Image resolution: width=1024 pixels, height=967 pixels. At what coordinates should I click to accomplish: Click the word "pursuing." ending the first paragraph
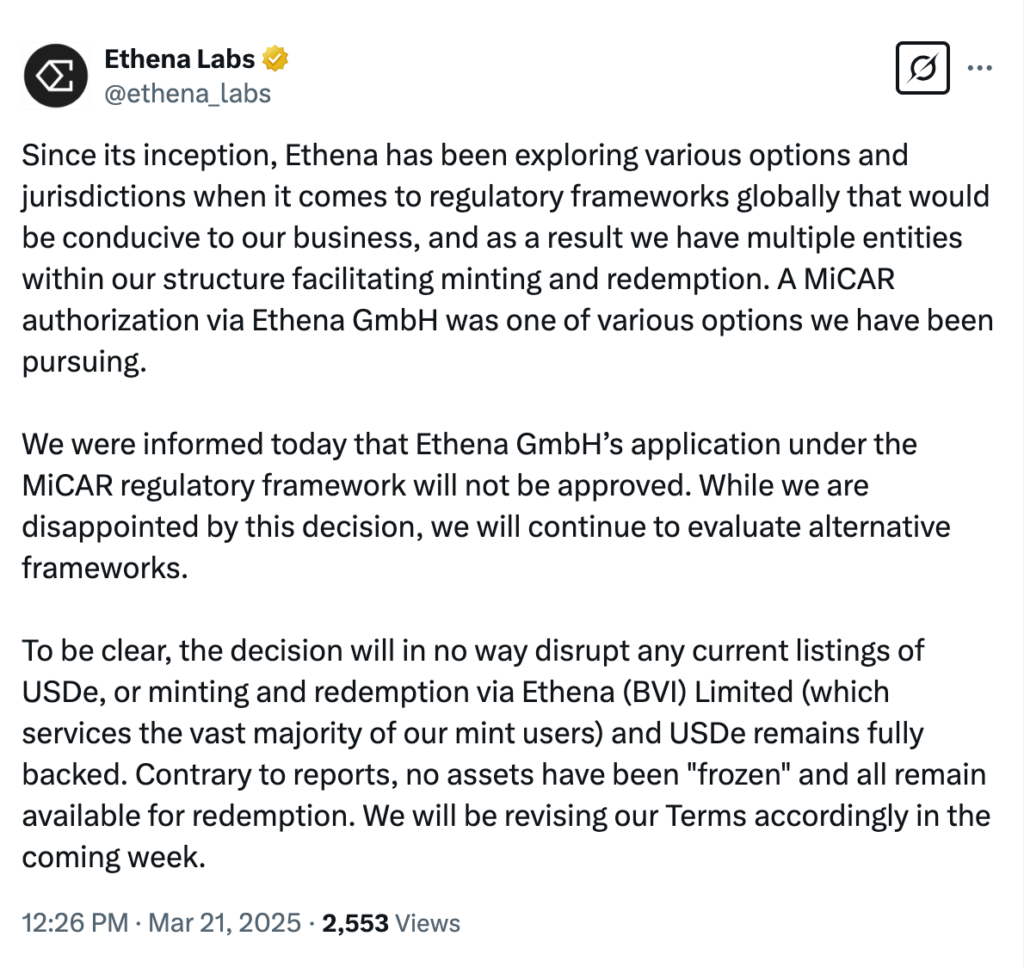tap(84, 362)
